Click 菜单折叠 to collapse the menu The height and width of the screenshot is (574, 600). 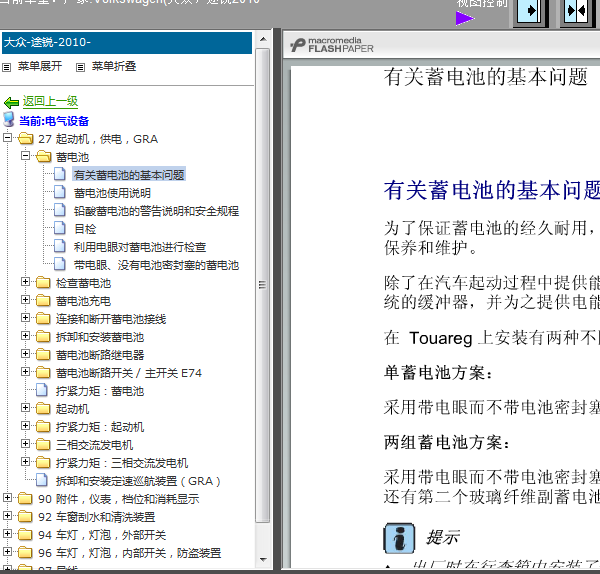(114, 66)
